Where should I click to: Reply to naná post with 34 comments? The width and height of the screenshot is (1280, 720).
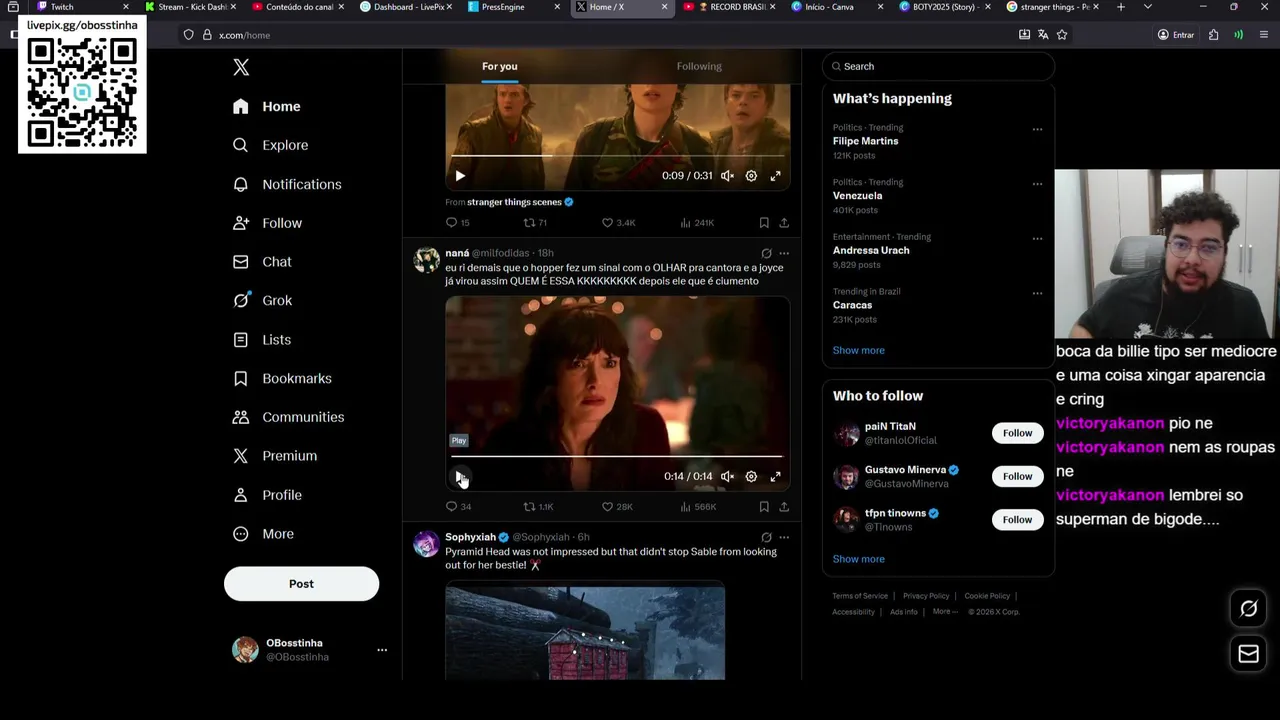(x=458, y=507)
